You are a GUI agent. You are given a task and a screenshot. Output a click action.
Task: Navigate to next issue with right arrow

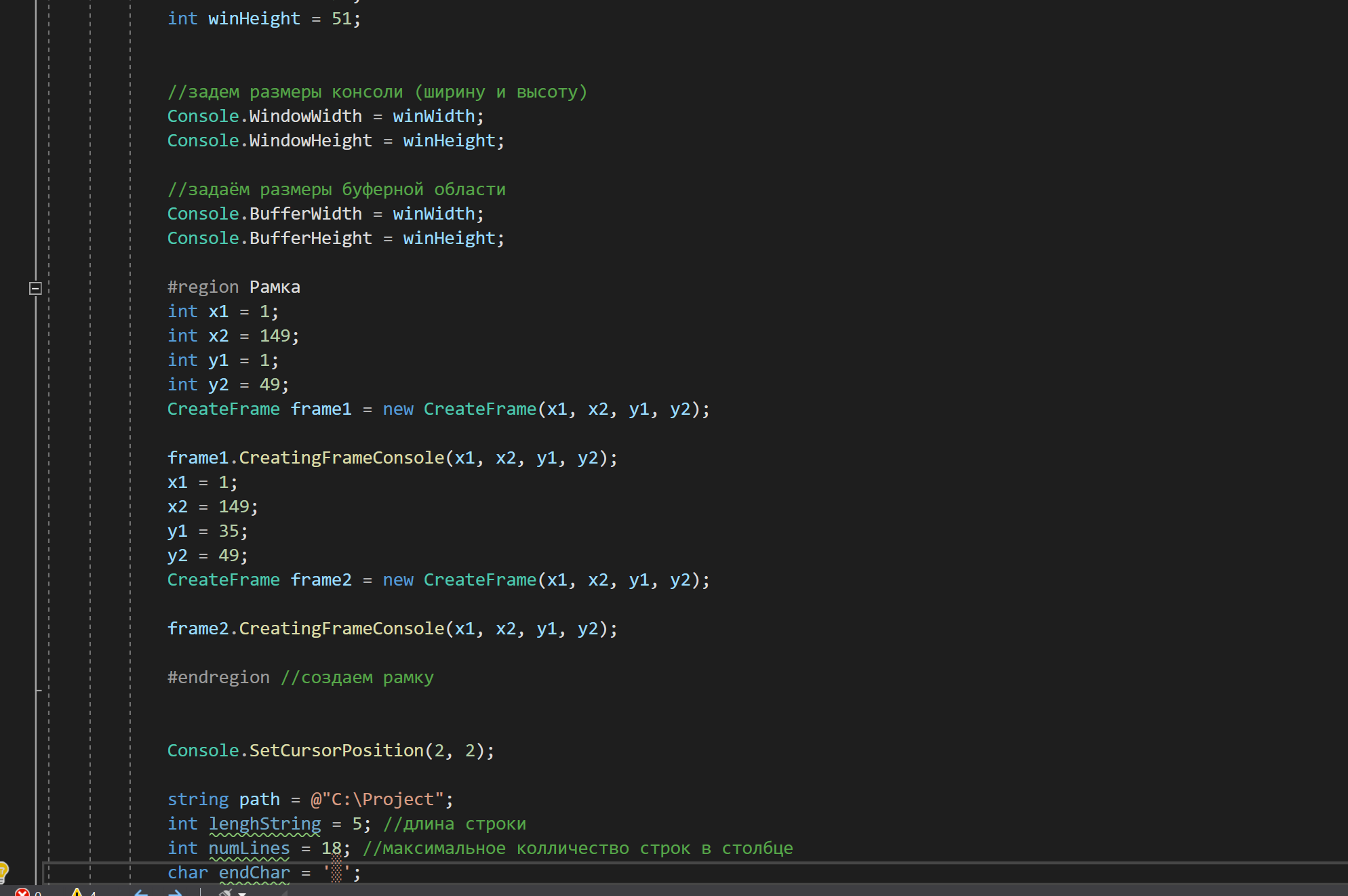175,893
